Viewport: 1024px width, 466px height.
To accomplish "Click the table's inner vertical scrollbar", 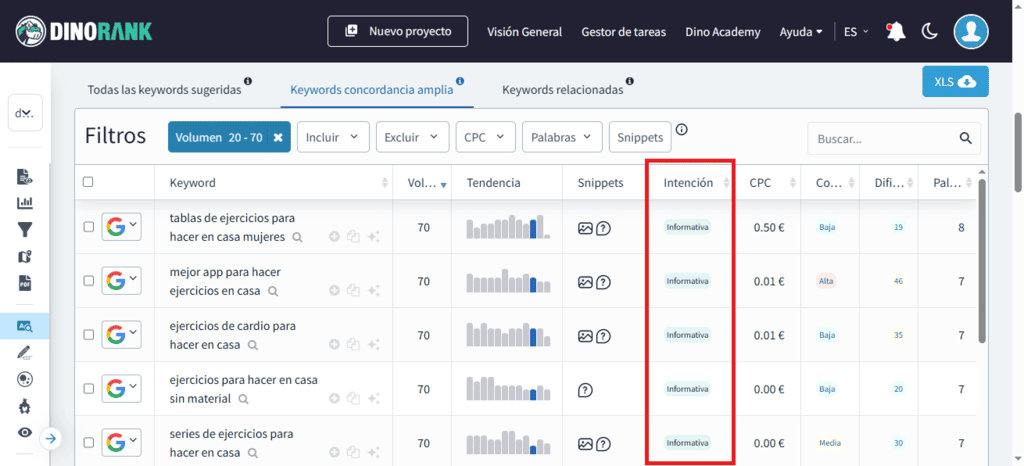I will (x=982, y=260).
